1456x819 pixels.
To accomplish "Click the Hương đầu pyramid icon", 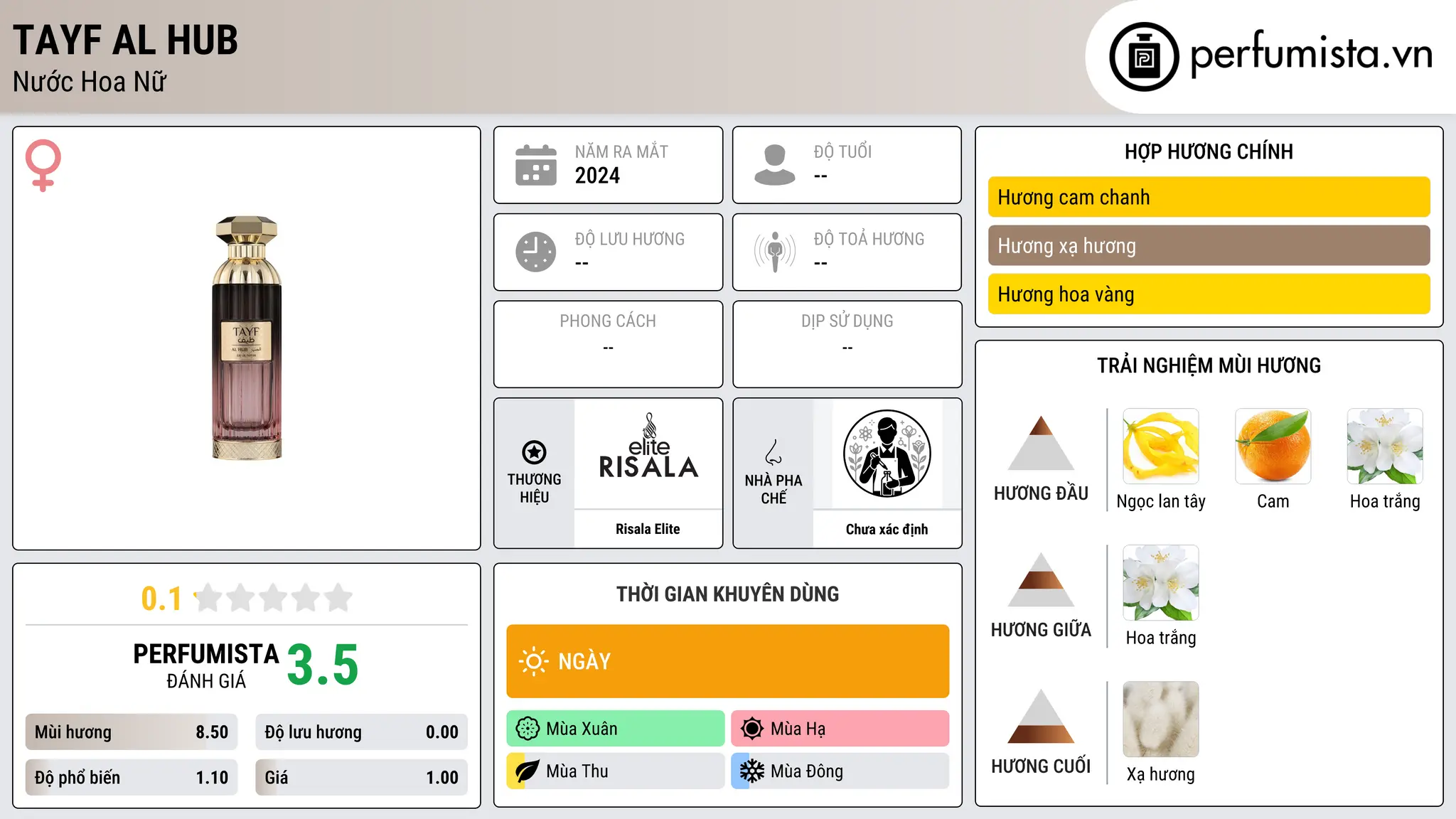I will pos(1041,443).
